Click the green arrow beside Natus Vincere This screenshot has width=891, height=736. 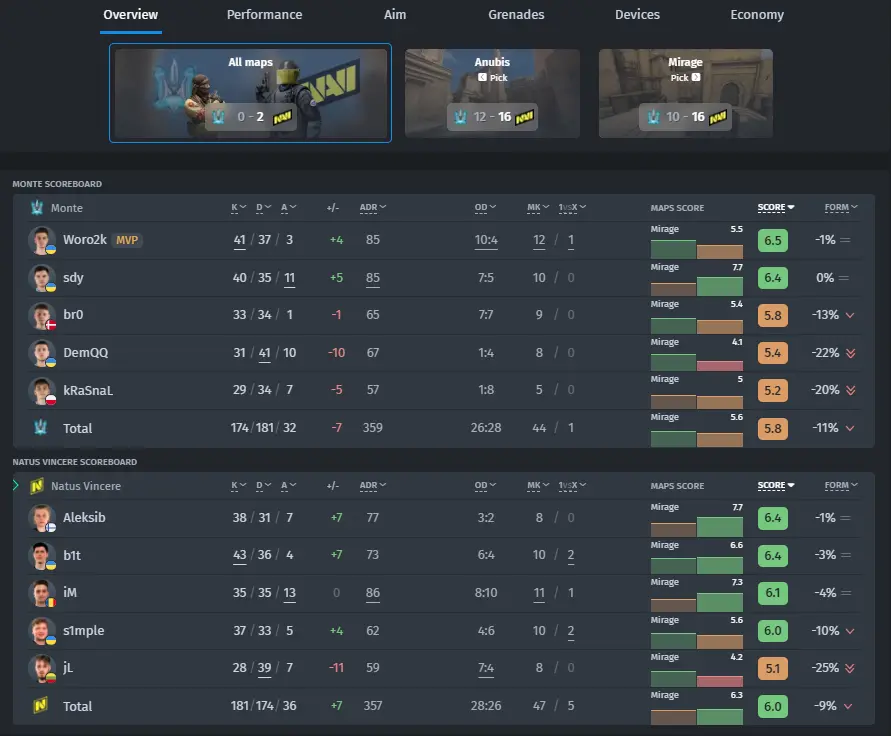pos(16,485)
